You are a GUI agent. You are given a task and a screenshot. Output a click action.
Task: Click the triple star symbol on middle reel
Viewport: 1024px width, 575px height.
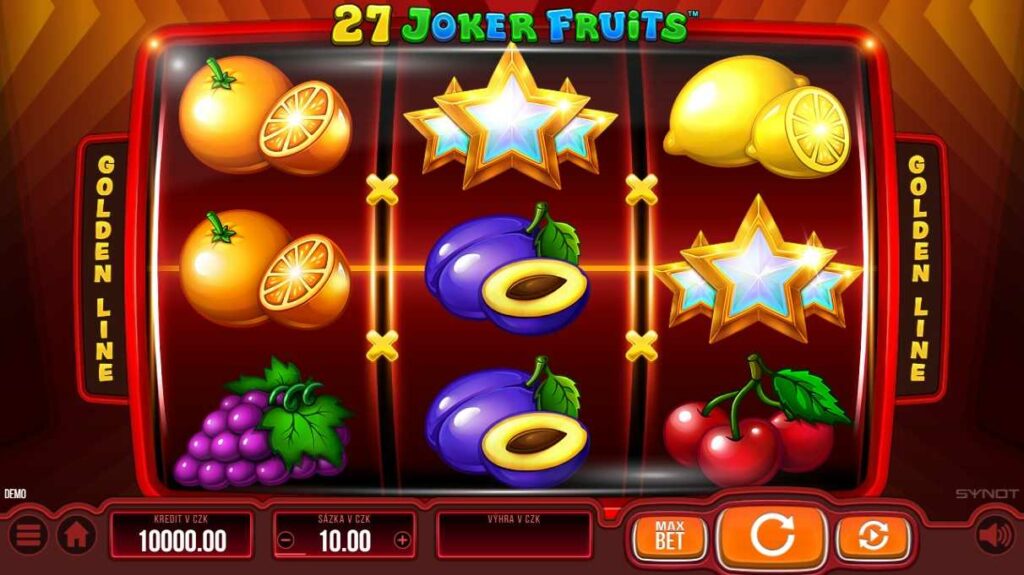click(511, 118)
